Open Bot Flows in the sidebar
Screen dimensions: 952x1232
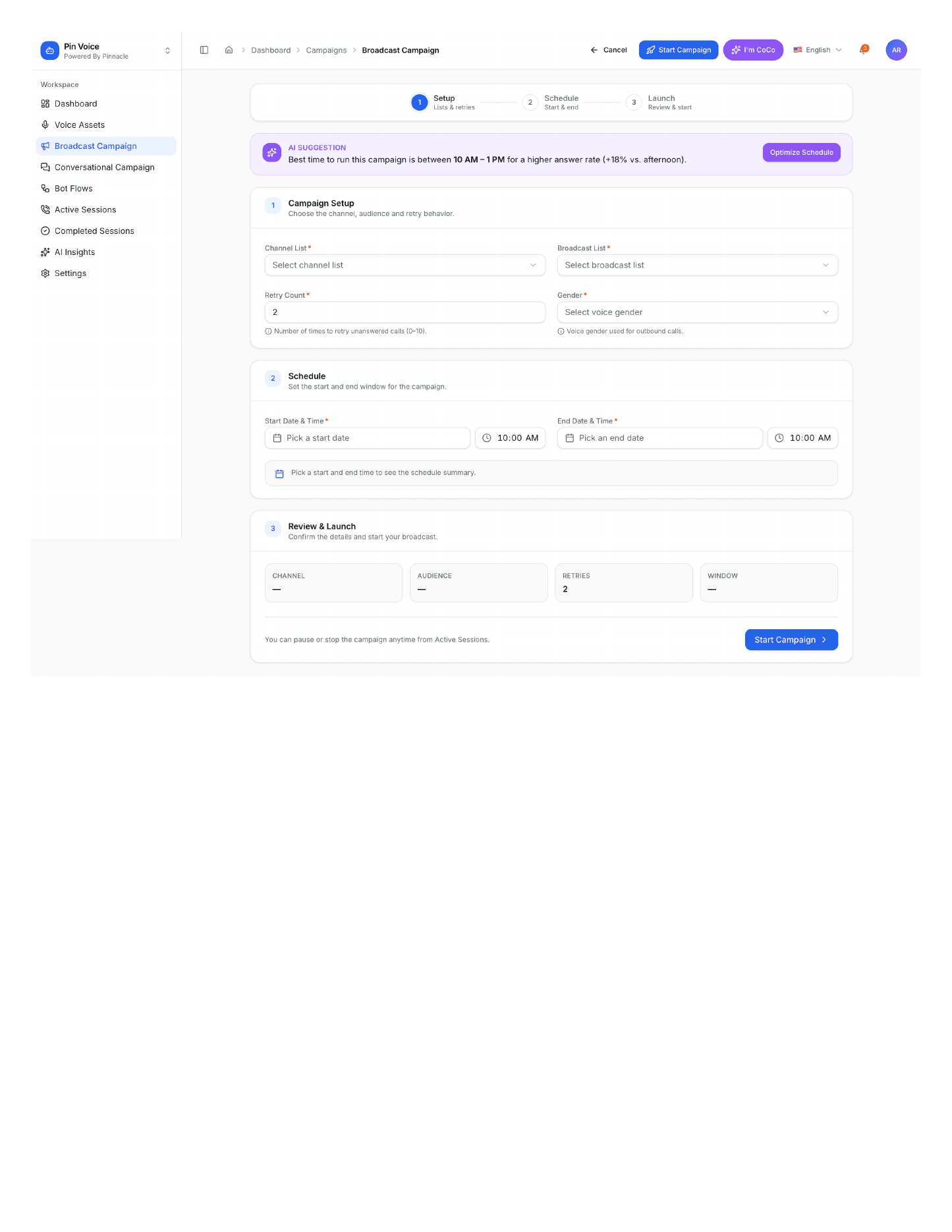tap(106, 188)
